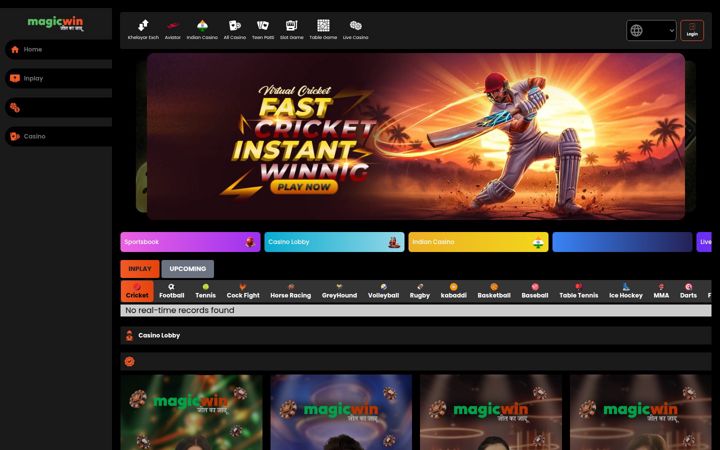Select the GreyHound sport tab
The image size is (720, 450).
pos(339,291)
